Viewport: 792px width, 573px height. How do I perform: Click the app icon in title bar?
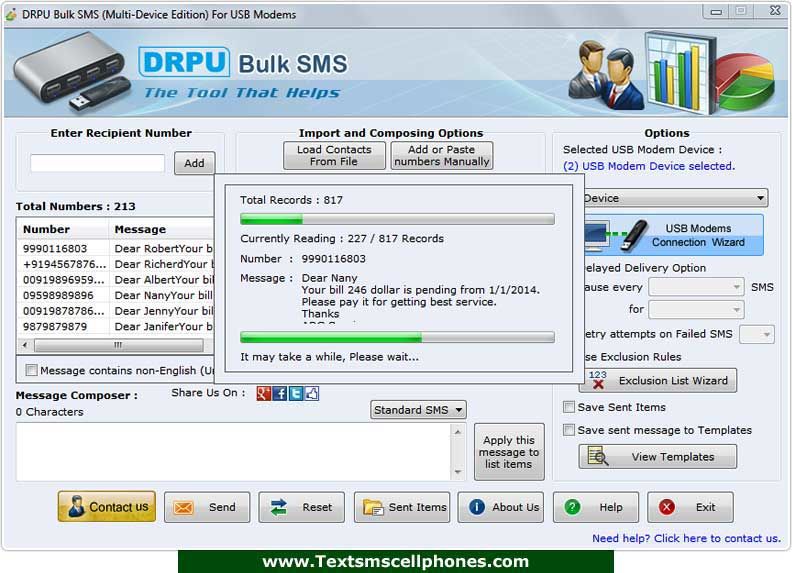(10, 15)
